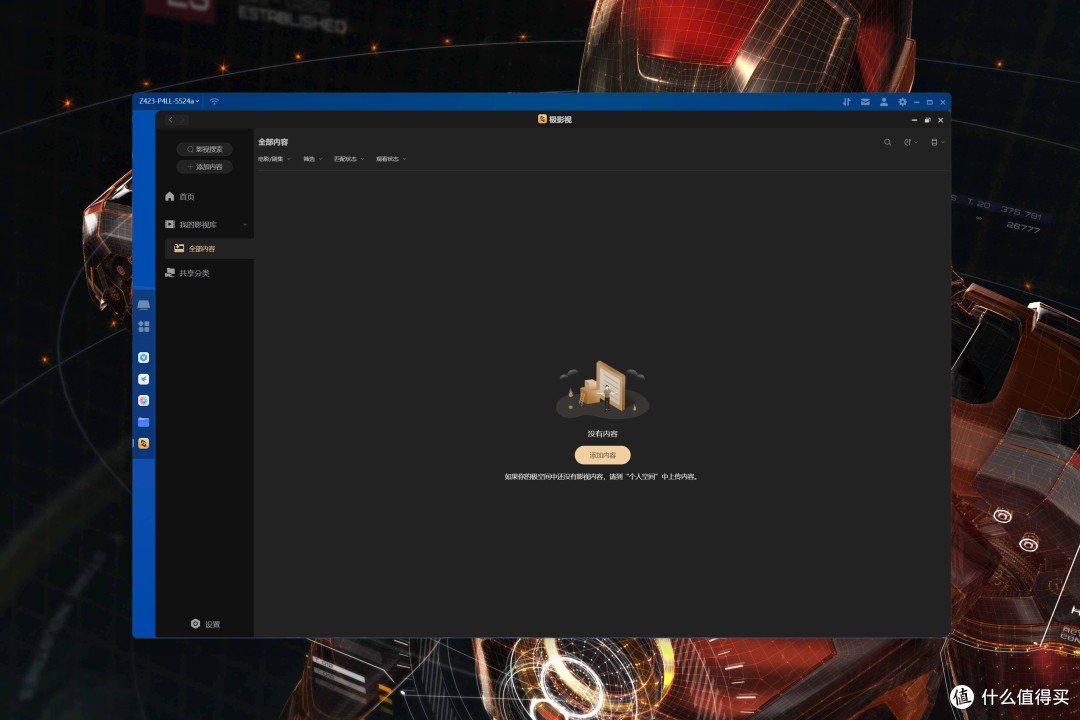Restore the 极影视 inner window size
Image resolution: width=1080 pixels, height=720 pixels.
927,120
